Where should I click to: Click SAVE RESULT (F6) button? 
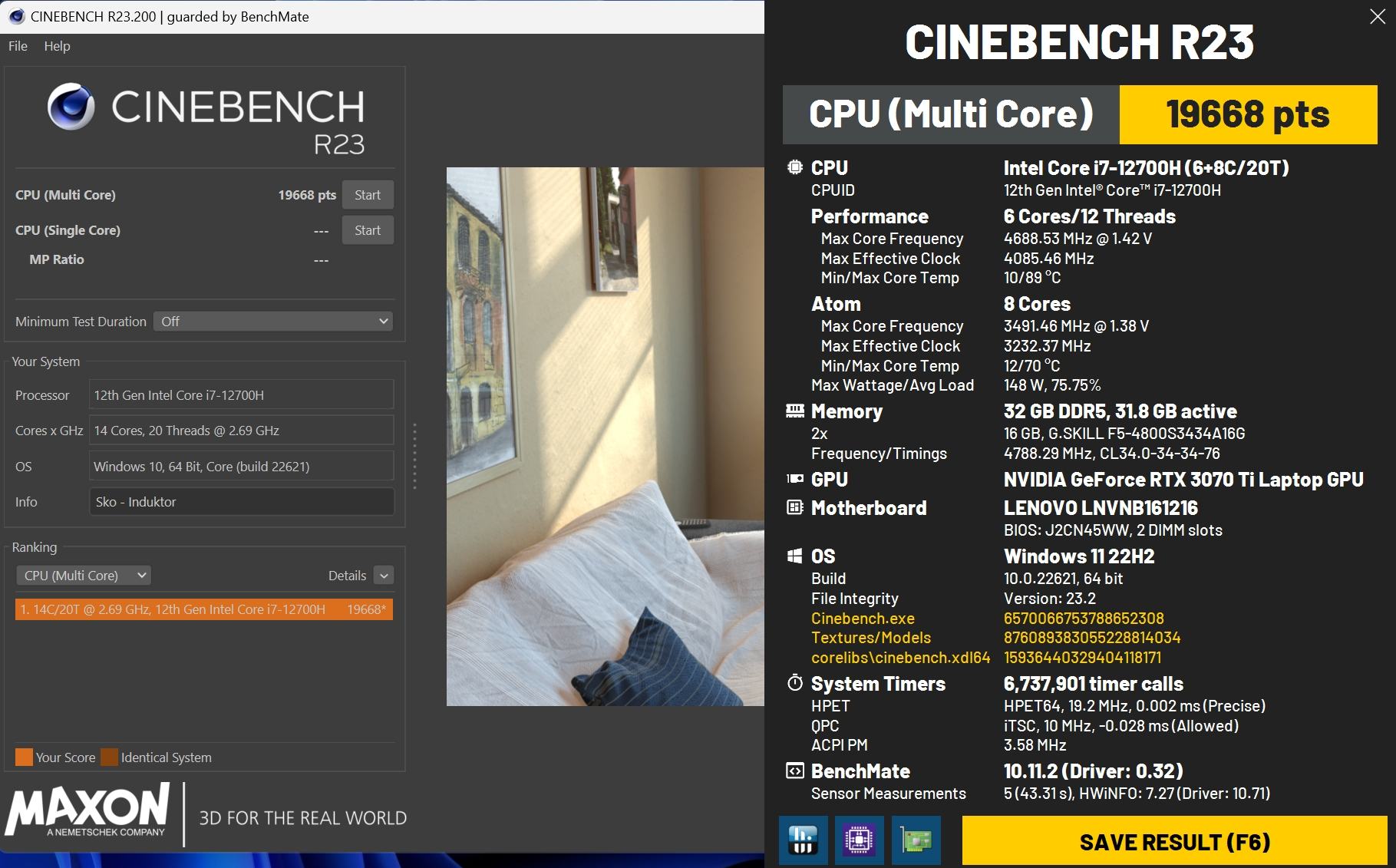[1175, 842]
